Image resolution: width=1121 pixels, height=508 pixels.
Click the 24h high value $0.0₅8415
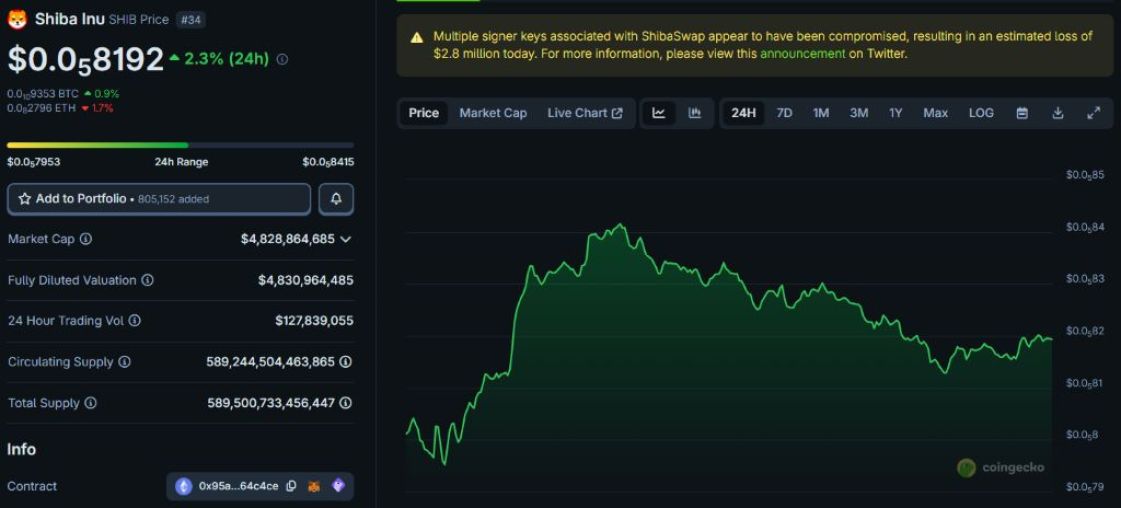coord(327,162)
